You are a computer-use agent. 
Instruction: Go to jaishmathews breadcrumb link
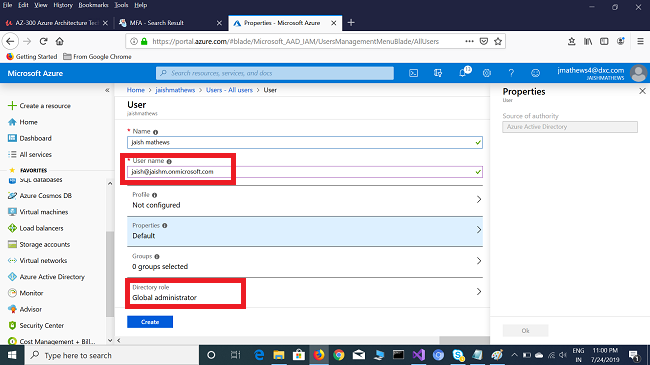(175, 90)
